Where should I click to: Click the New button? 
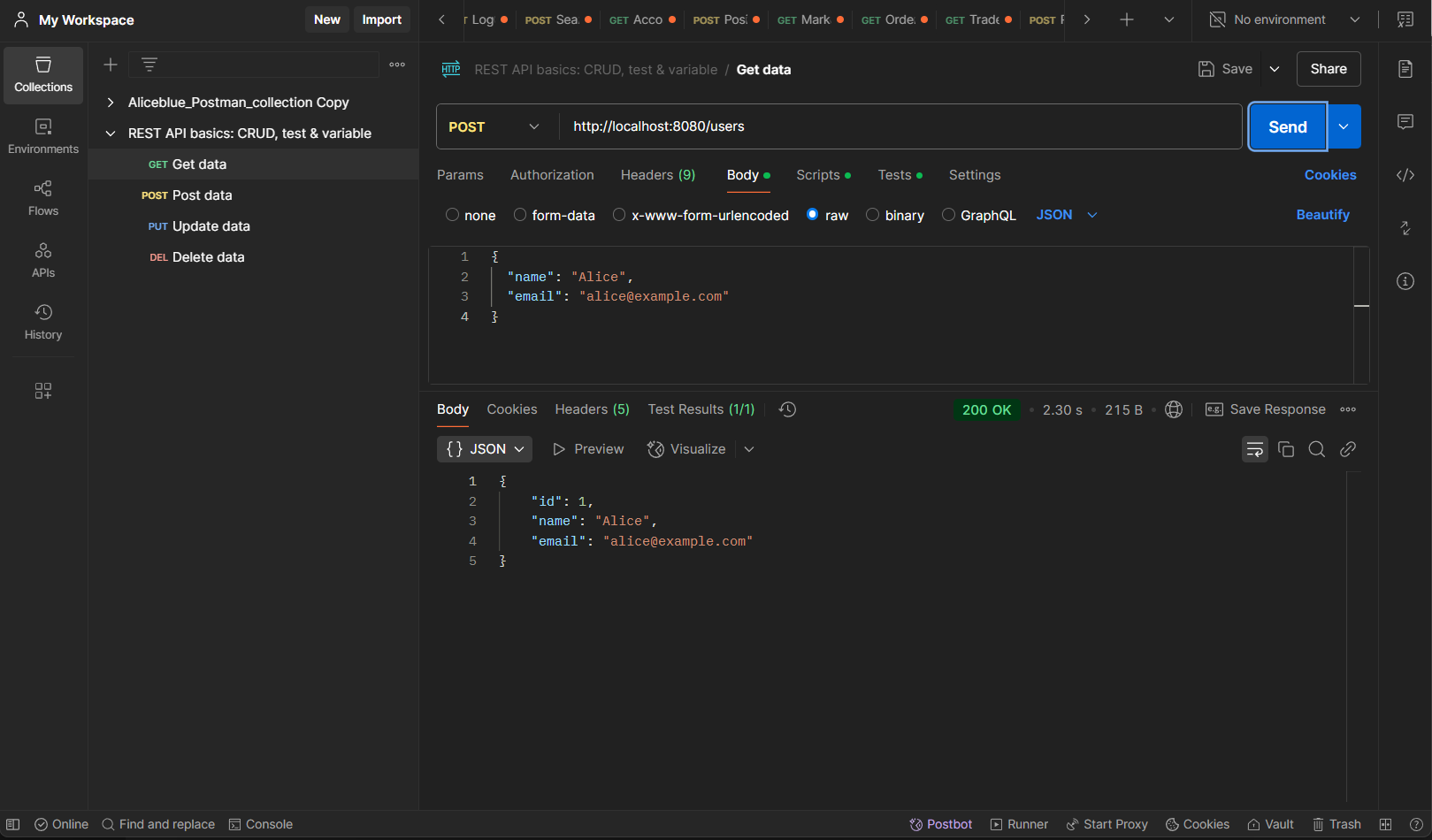(x=327, y=19)
